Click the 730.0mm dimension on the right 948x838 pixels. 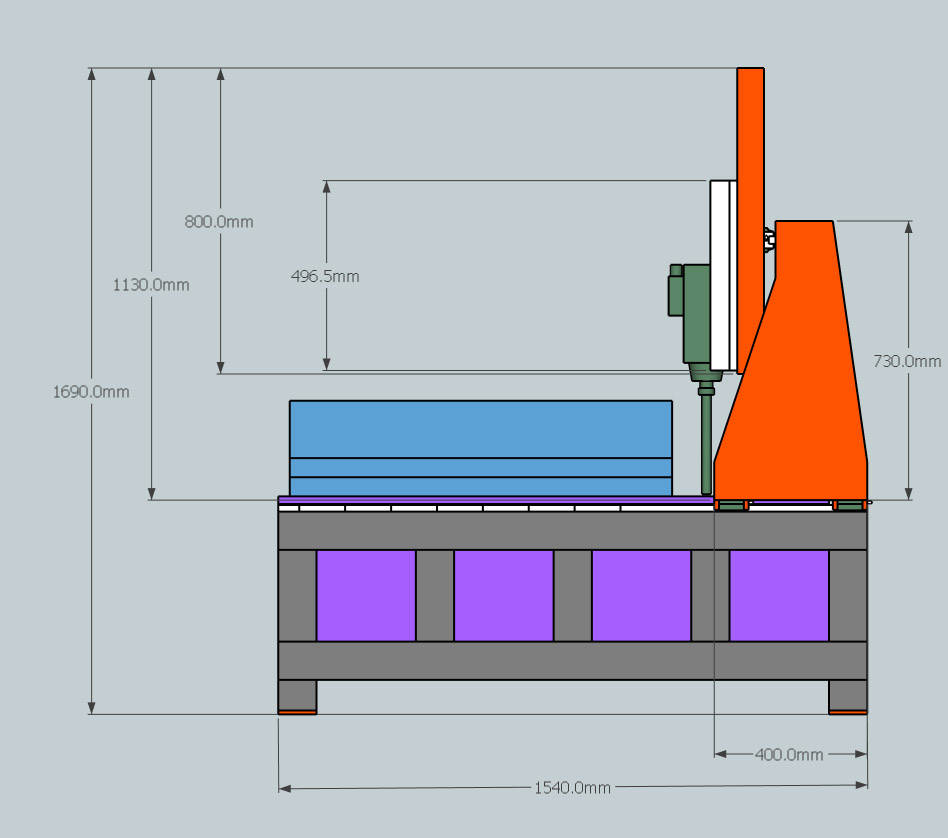pos(907,361)
